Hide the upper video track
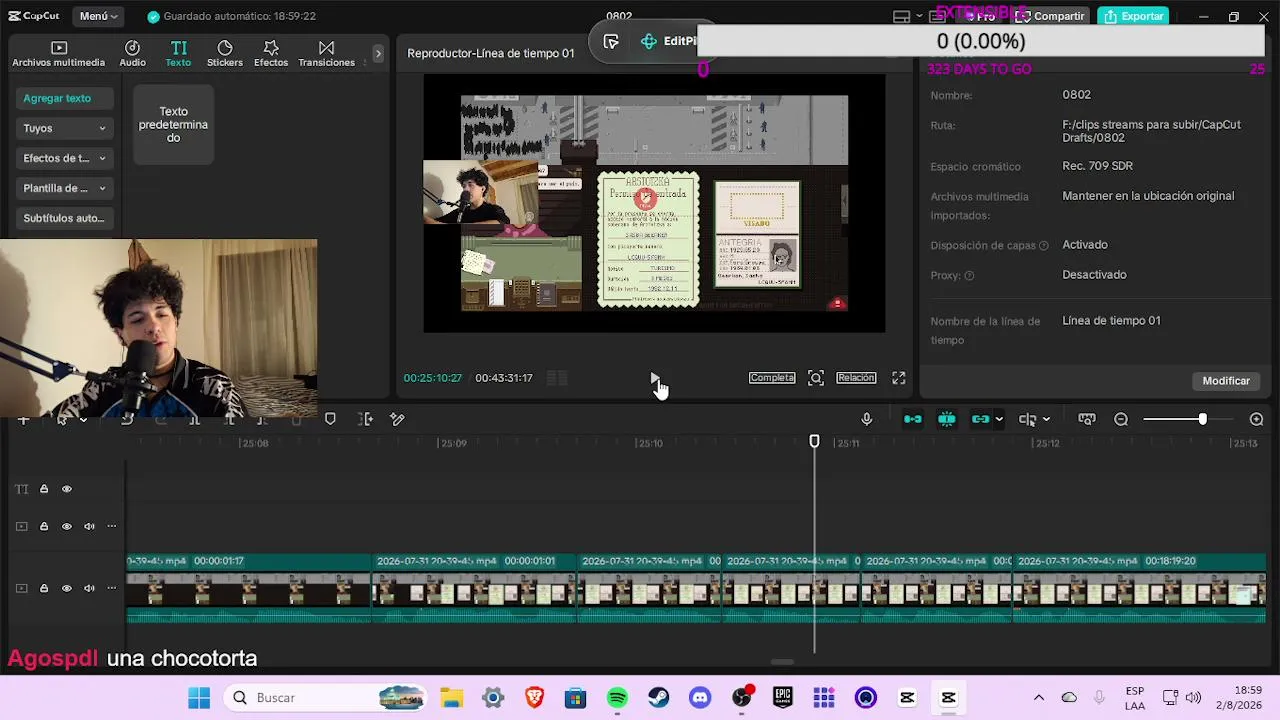Screen dimensions: 1280x720 point(67,526)
